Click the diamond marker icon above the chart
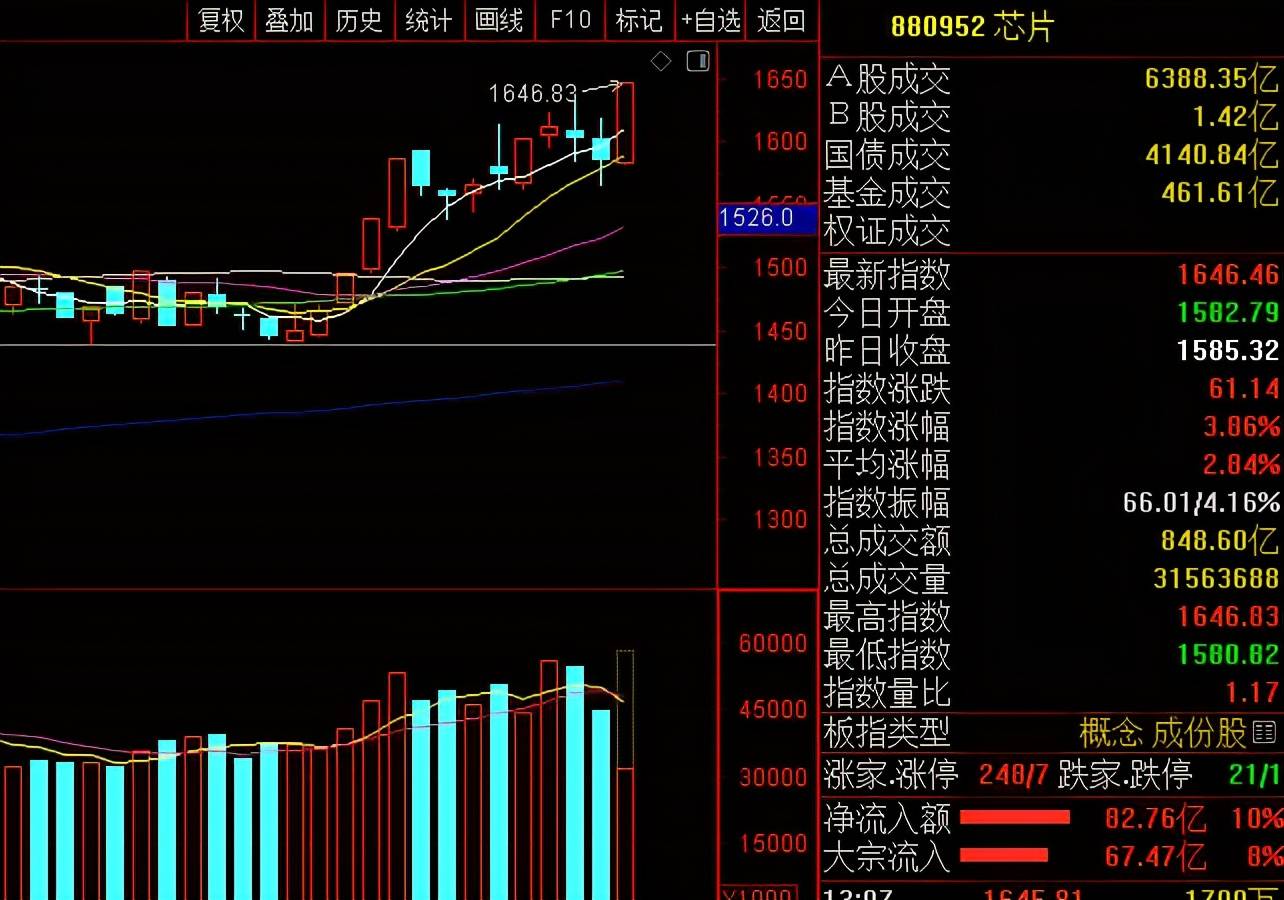 click(661, 62)
